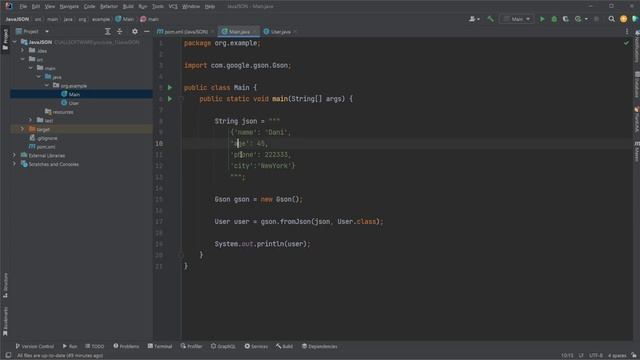Open the Dependencies tool window
Image resolution: width=640 pixels, height=360 pixels.
coord(320,347)
